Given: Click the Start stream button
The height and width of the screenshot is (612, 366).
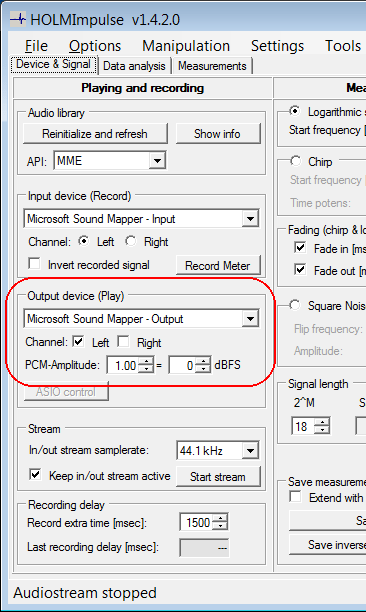Looking at the screenshot, I should pyautogui.click(x=218, y=477).
